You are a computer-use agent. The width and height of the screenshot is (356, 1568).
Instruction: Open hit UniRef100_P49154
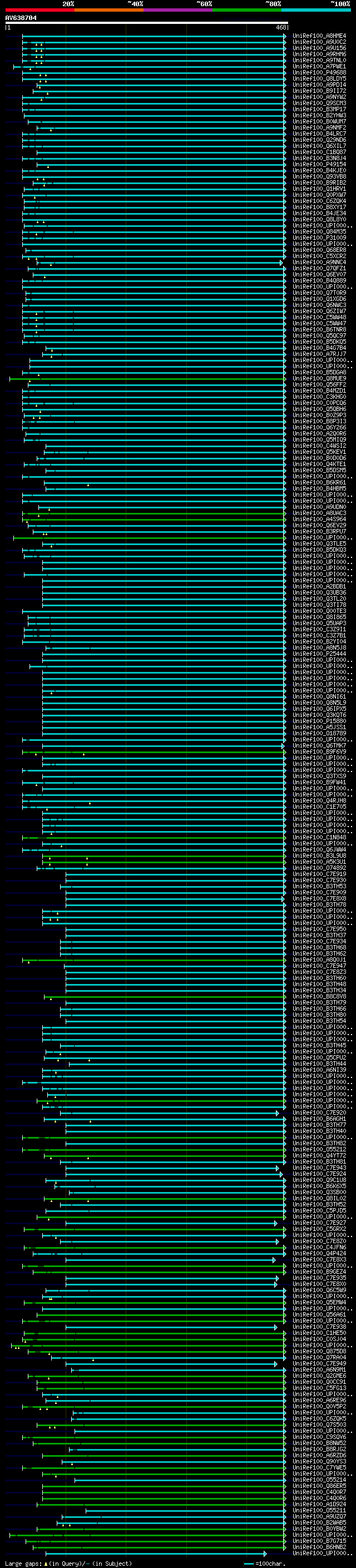pyautogui.click(x=319, y=164)
